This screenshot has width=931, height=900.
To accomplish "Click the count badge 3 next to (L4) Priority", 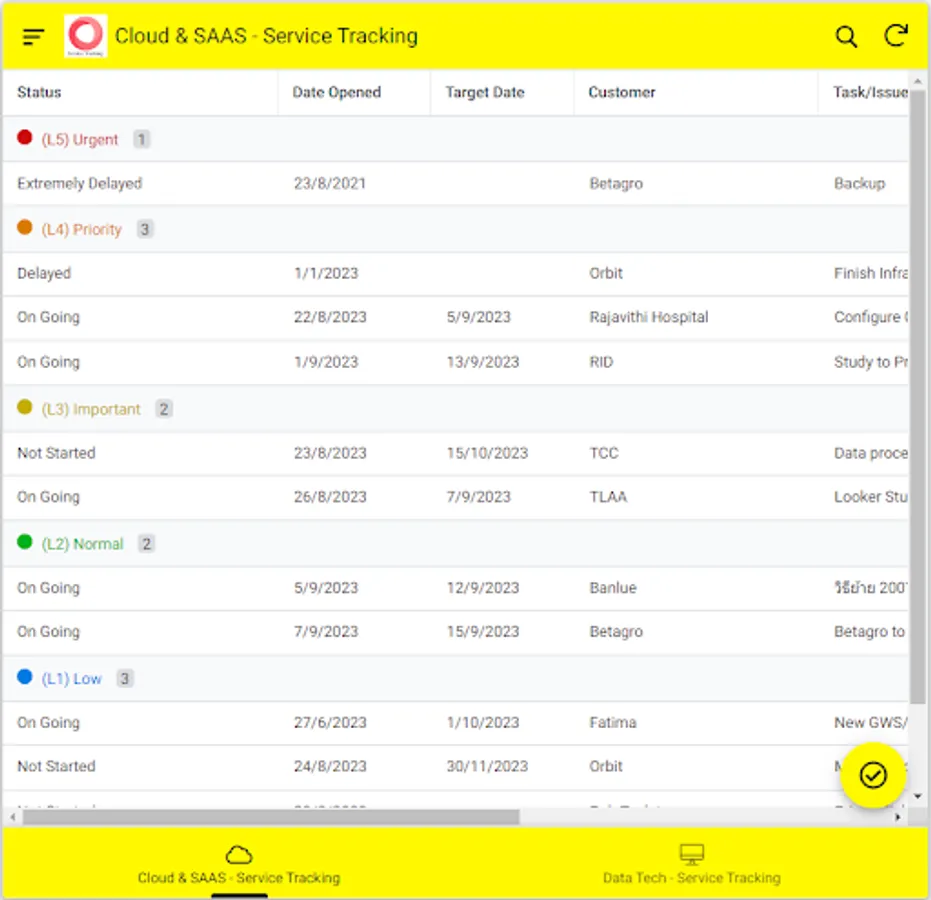I will click(x=145, y=229).
